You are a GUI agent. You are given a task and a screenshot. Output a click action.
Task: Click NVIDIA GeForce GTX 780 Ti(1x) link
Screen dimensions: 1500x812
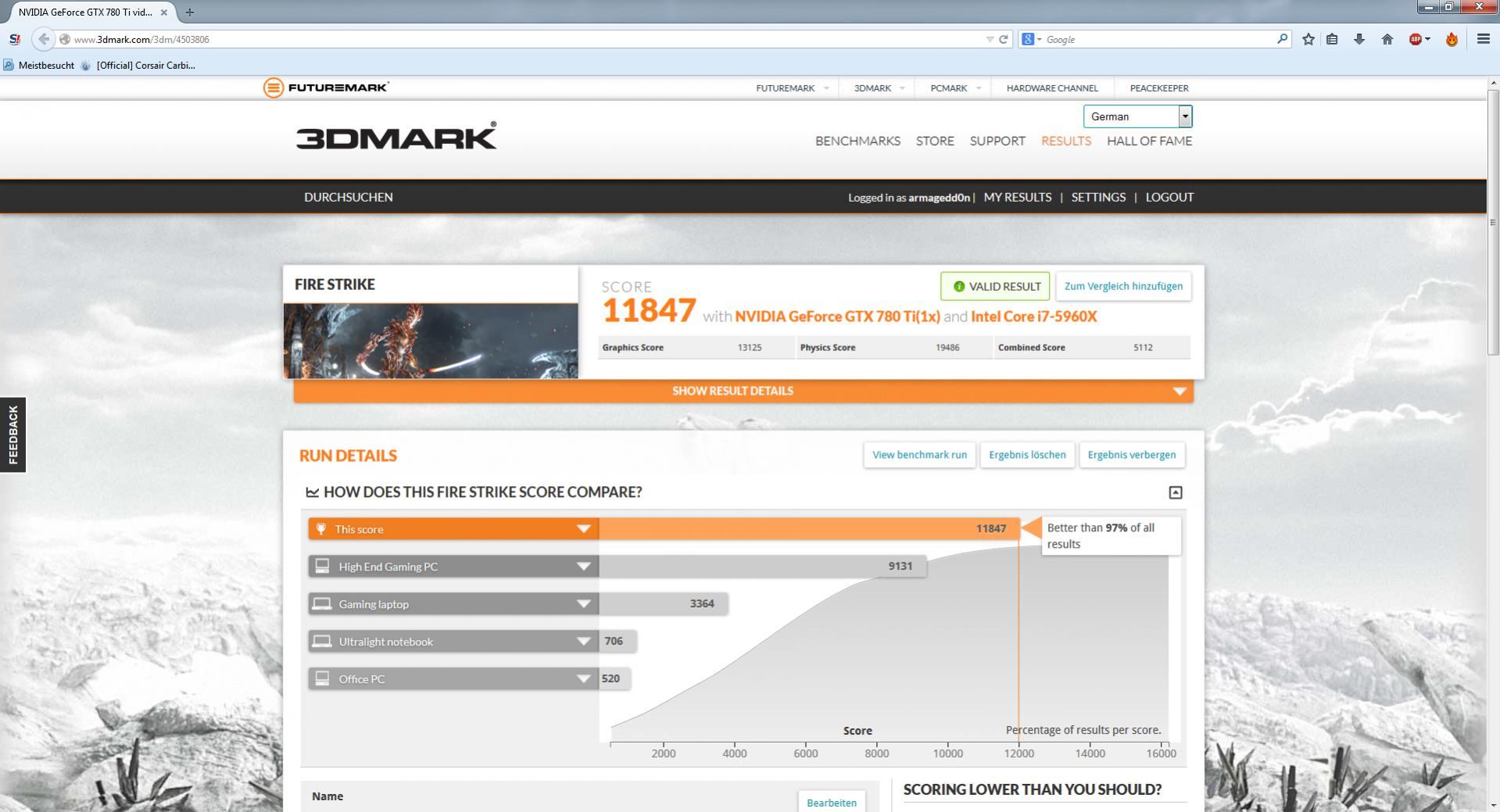click(837, 317)
